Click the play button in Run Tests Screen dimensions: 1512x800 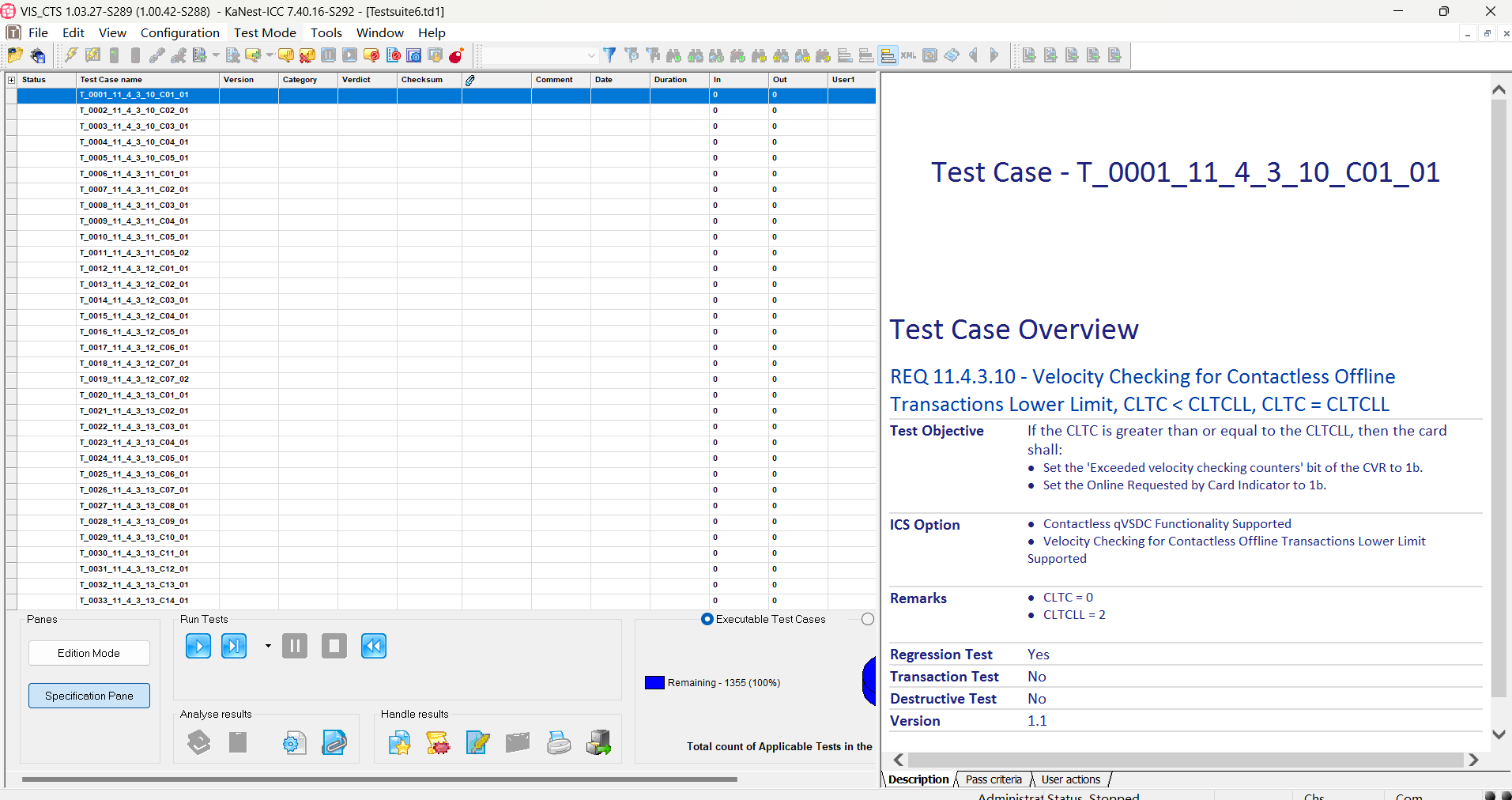point(198,646)
